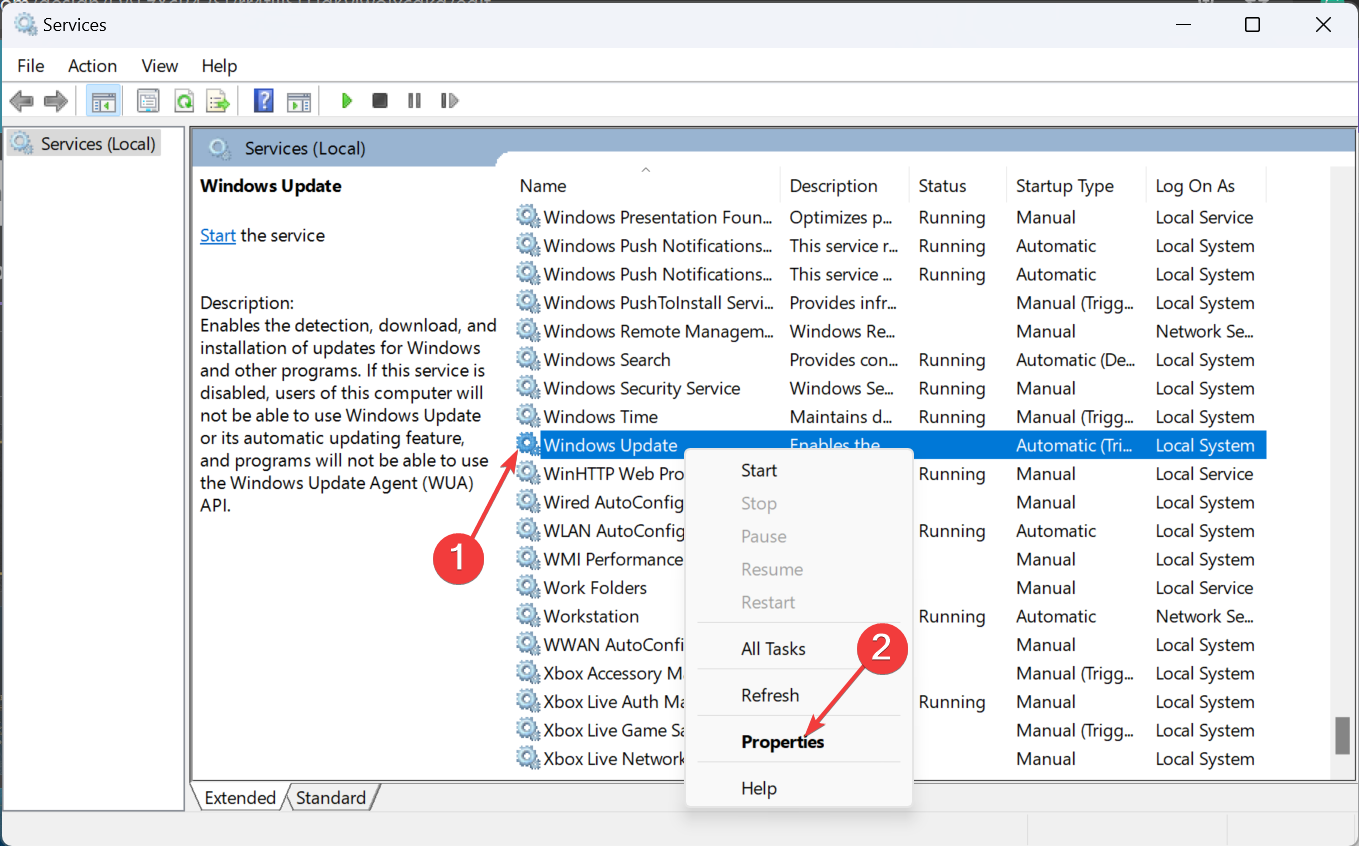This screenshot has width=1359, height=846.
Task: Select the Windows Search service row
Action: tap(607, 359)
